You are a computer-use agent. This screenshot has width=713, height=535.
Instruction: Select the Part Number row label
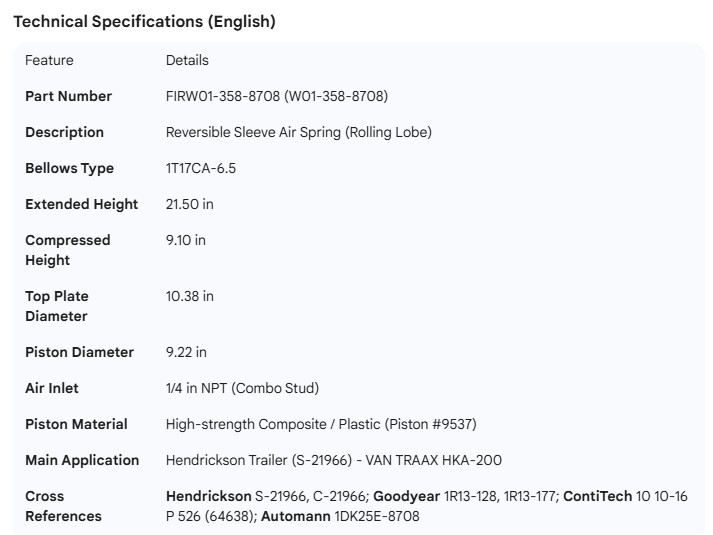[68, 96]
